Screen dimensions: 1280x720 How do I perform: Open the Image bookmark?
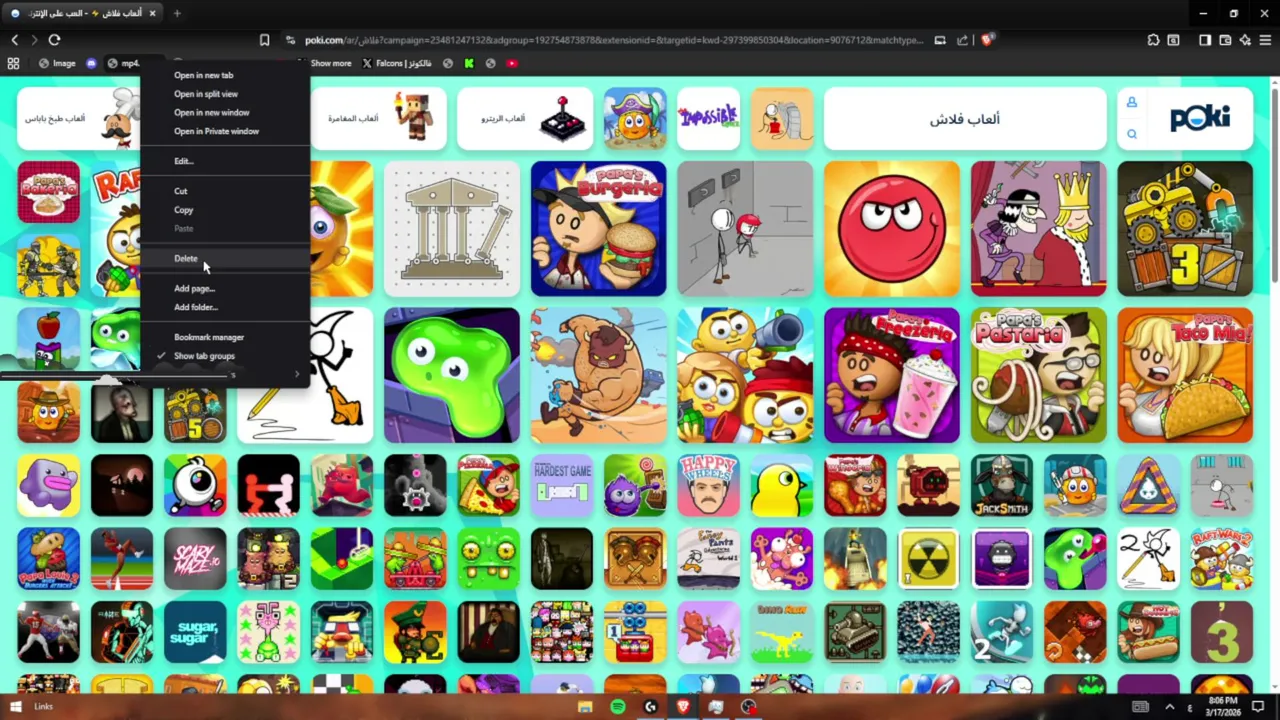[x=57, y=63]
